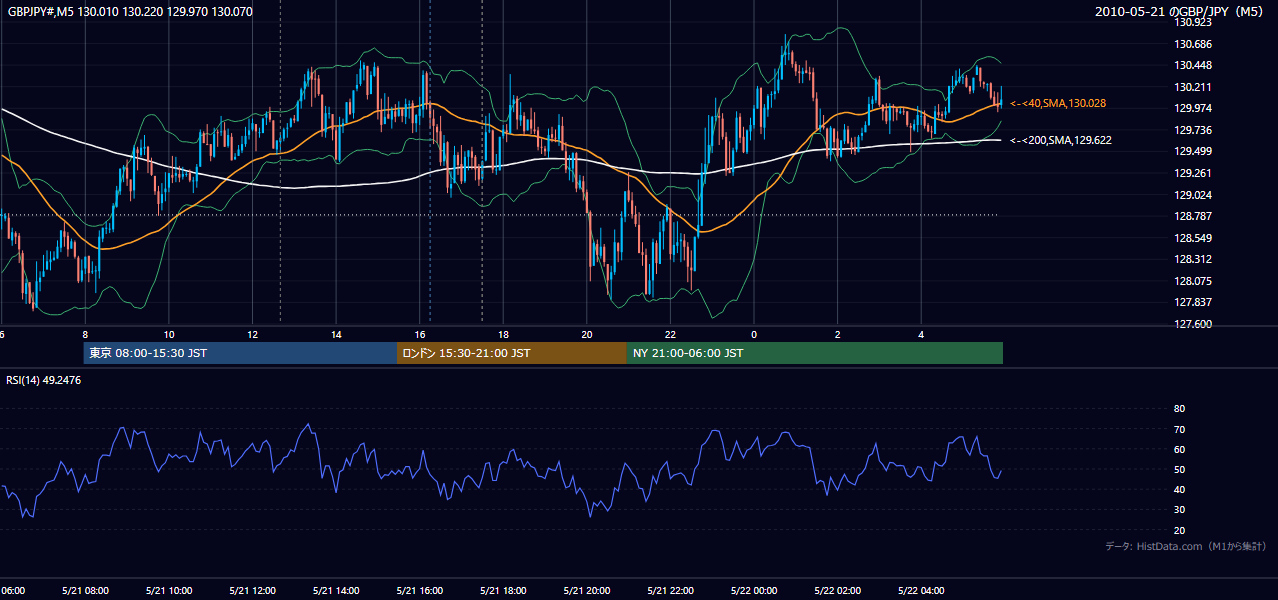
Task: Click the 5/21 16:00 bottom time label
Action: [x=420, y=591]
